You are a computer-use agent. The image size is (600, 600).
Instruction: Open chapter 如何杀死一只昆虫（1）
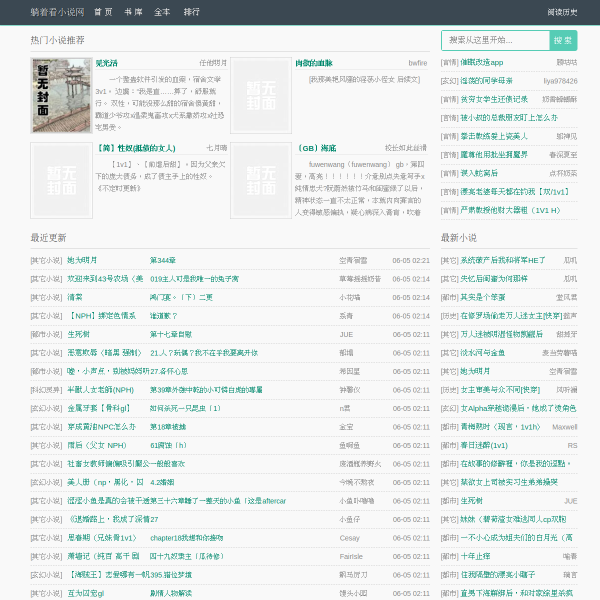[x=185, y=408]
